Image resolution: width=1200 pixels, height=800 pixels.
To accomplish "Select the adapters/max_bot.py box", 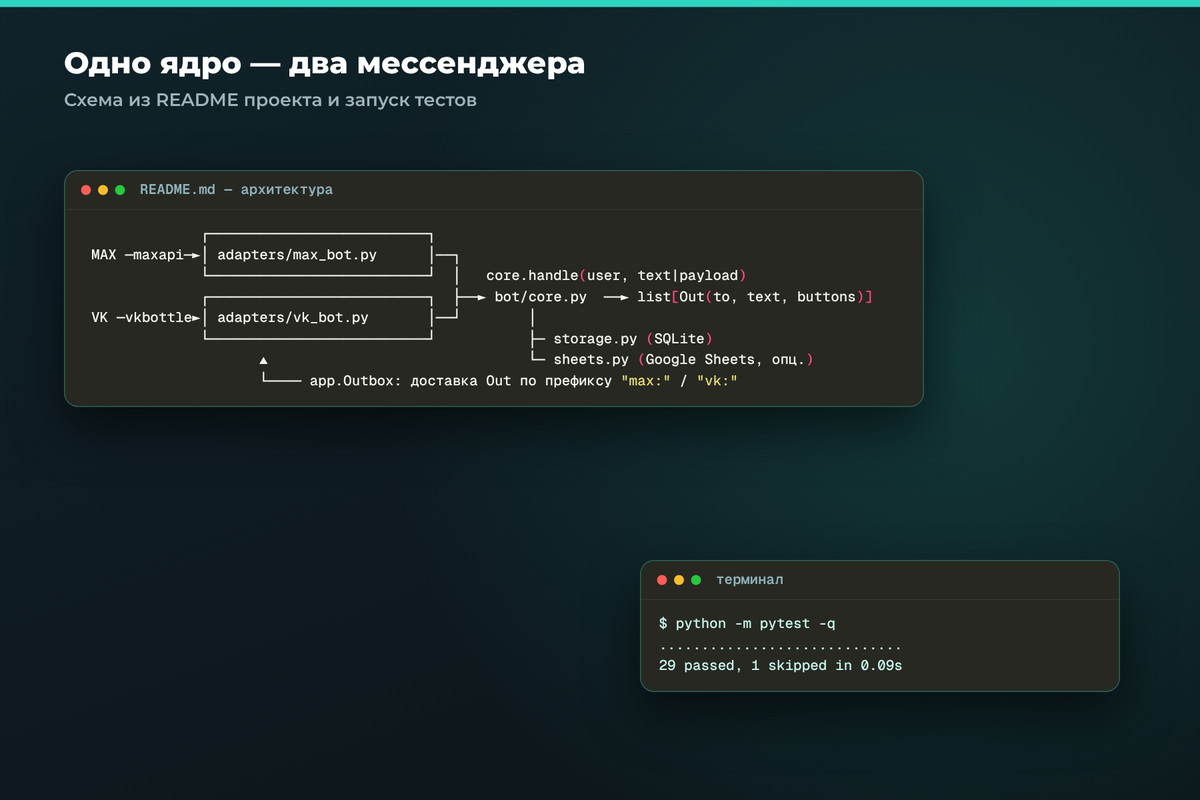I will [x=318, y=255].
